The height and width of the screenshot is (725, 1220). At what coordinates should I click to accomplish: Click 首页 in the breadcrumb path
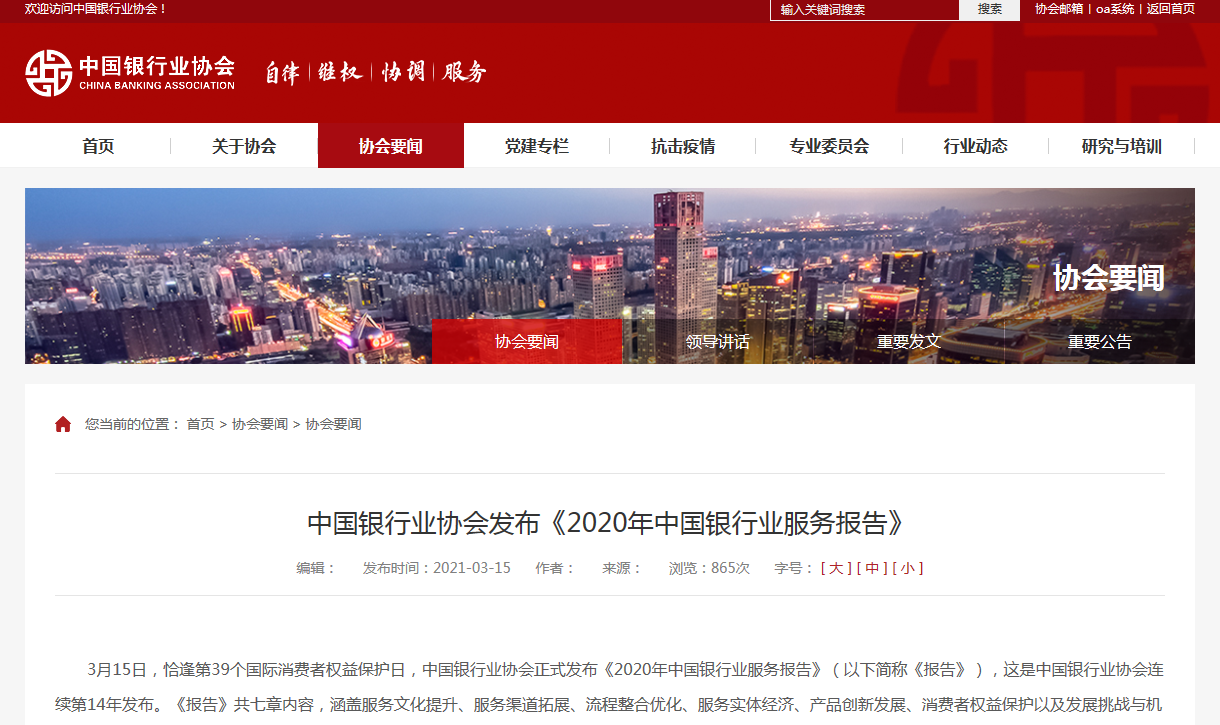coord(200,424)
